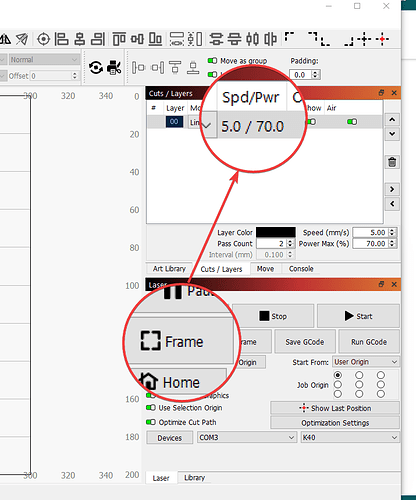
Task: Move layer up with arrow icon
Action: (x=392, y=119)
